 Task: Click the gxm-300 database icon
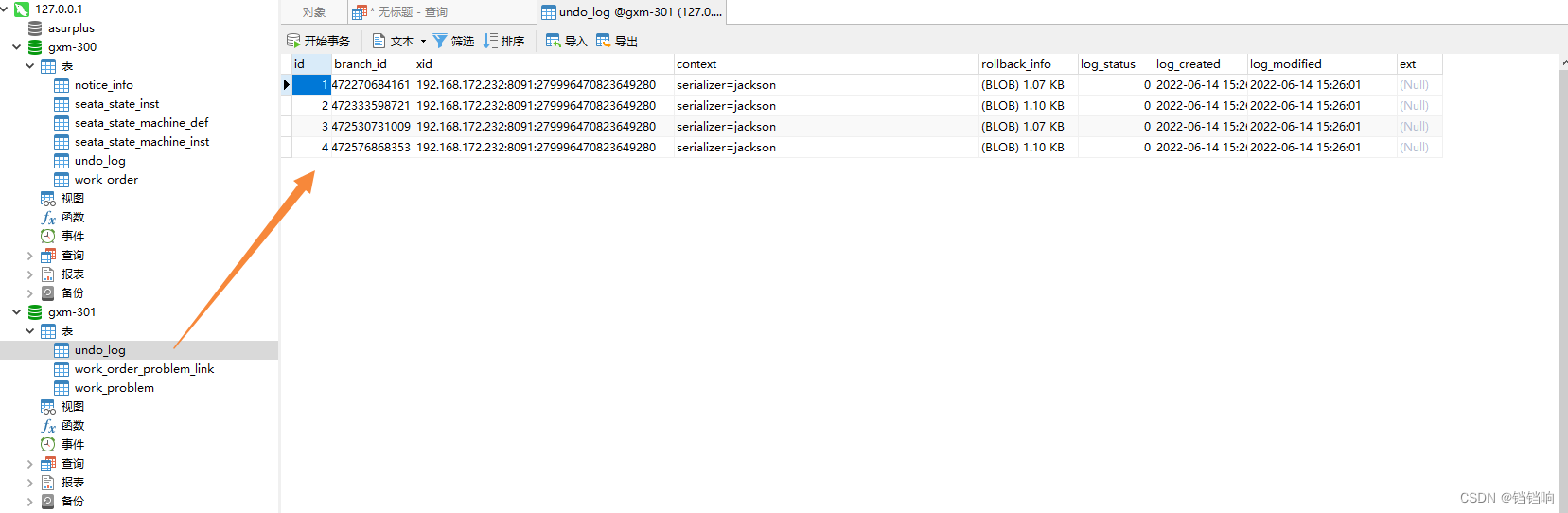click(x=35, y=47)
